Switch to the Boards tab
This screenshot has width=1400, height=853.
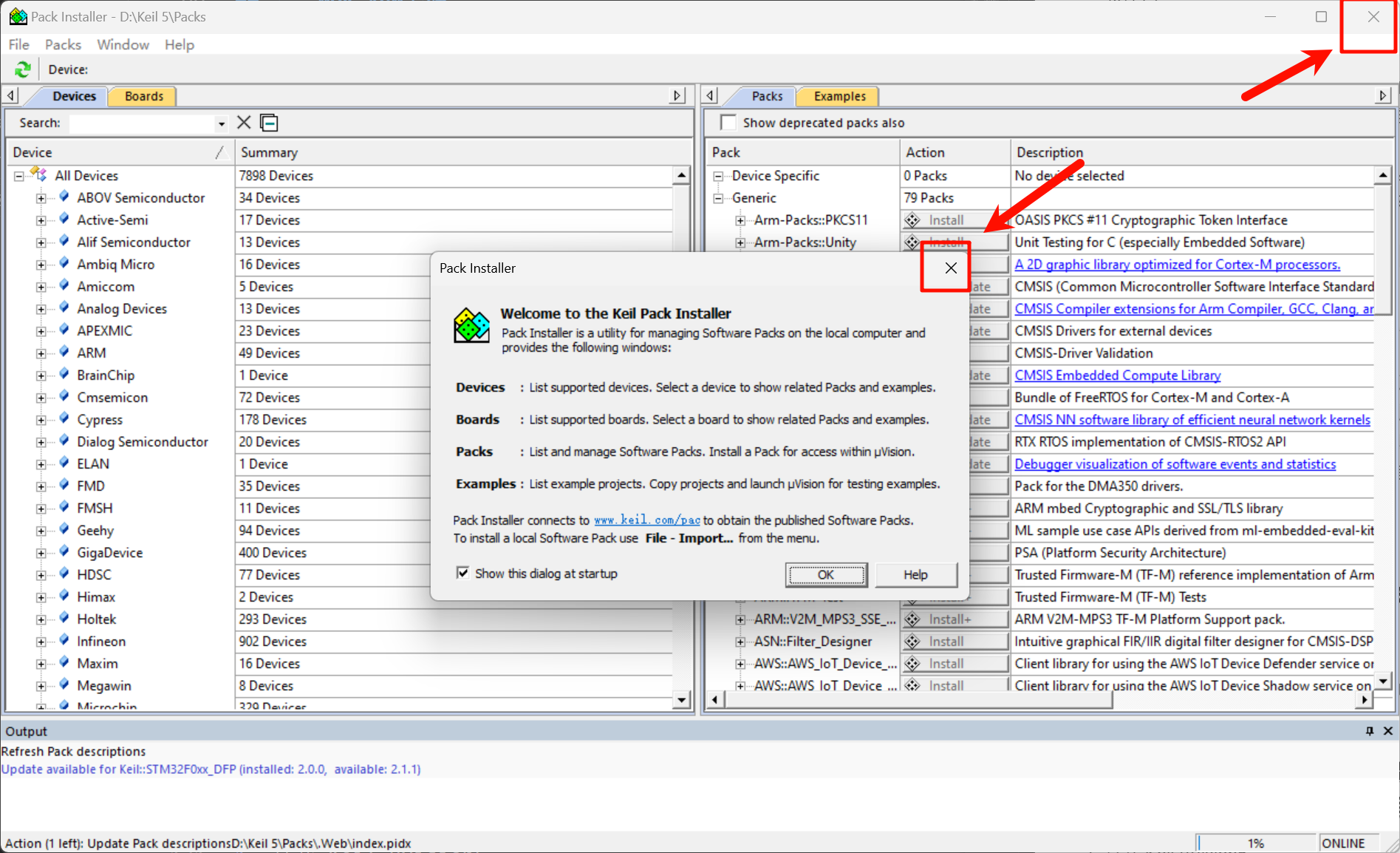[x=143, y=96]
